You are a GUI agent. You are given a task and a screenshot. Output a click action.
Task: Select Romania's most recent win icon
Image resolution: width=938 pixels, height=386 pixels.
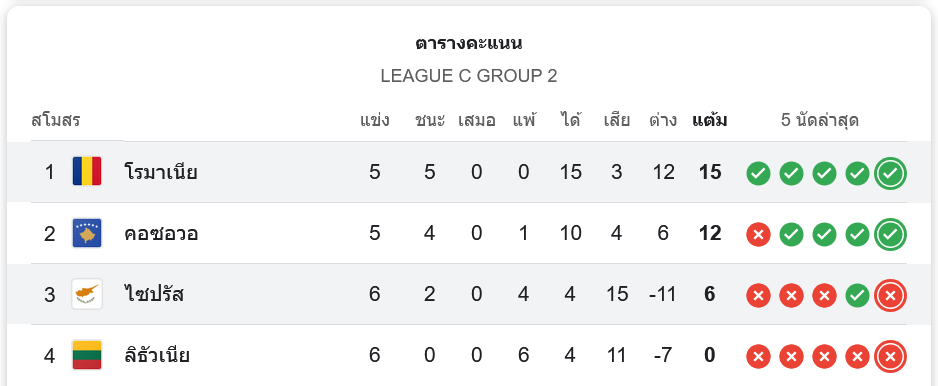(890, 174)
